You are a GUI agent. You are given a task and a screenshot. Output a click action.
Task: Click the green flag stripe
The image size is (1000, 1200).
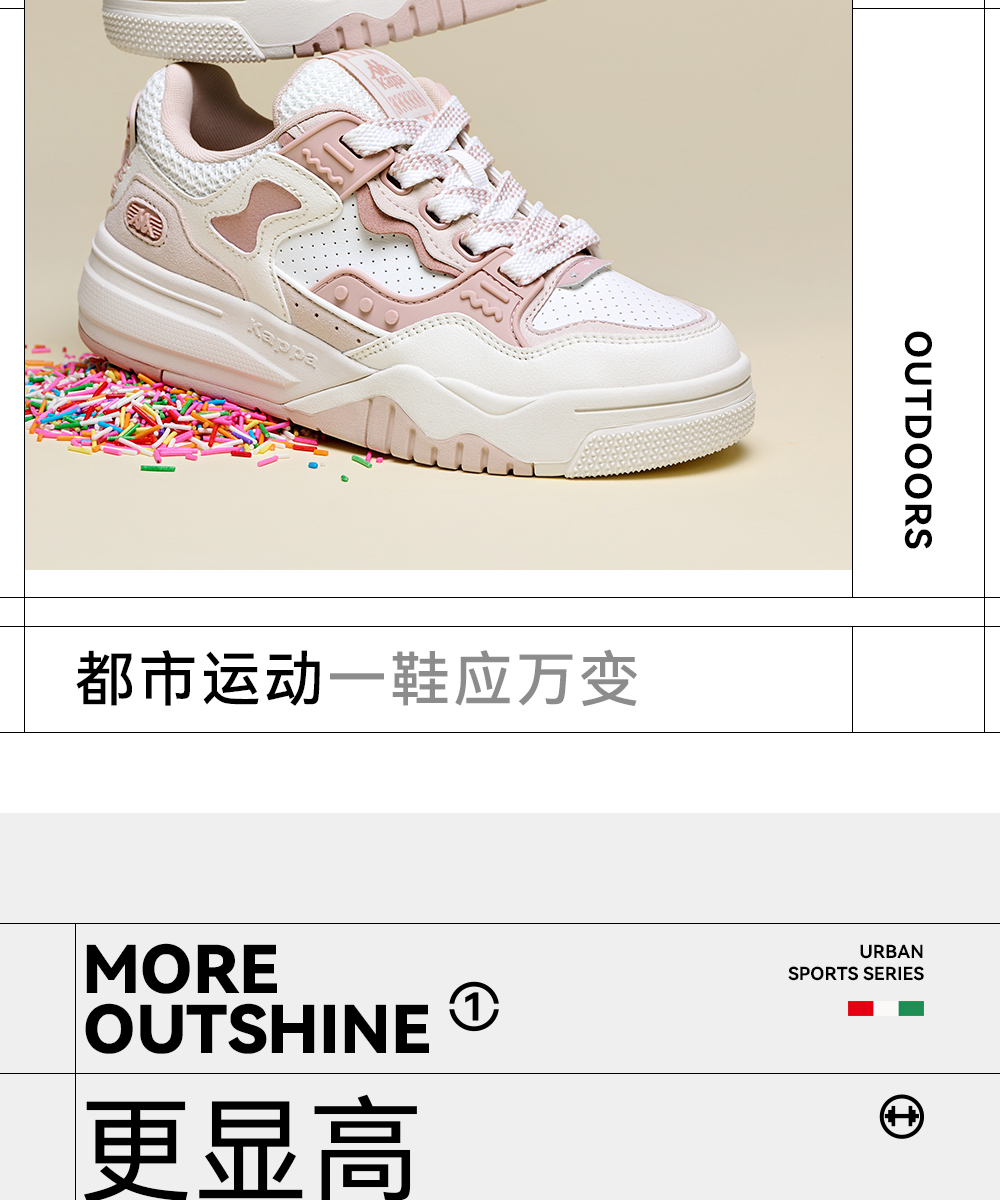(911, 1008)
